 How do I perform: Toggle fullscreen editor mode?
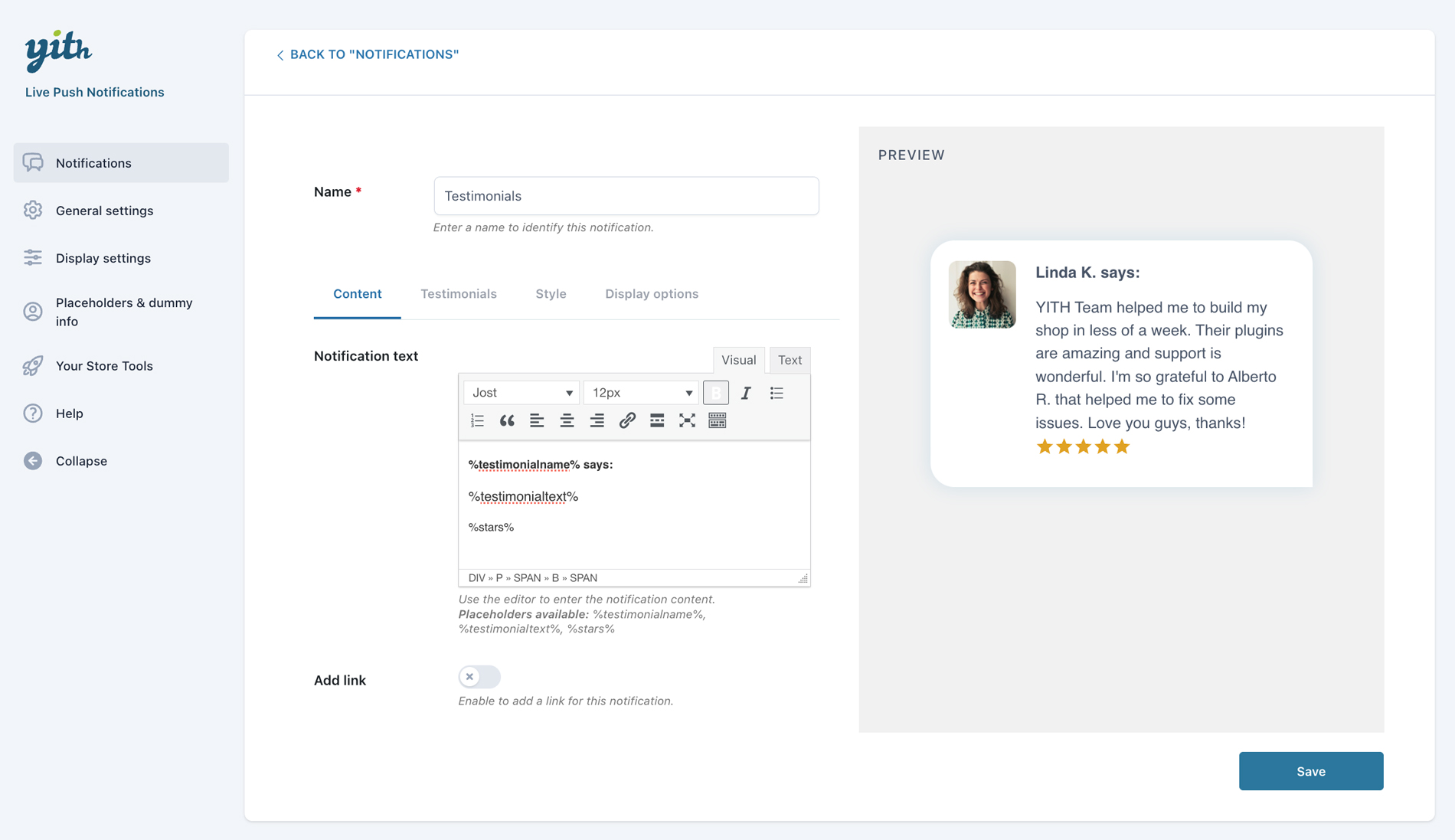(687, 420)
